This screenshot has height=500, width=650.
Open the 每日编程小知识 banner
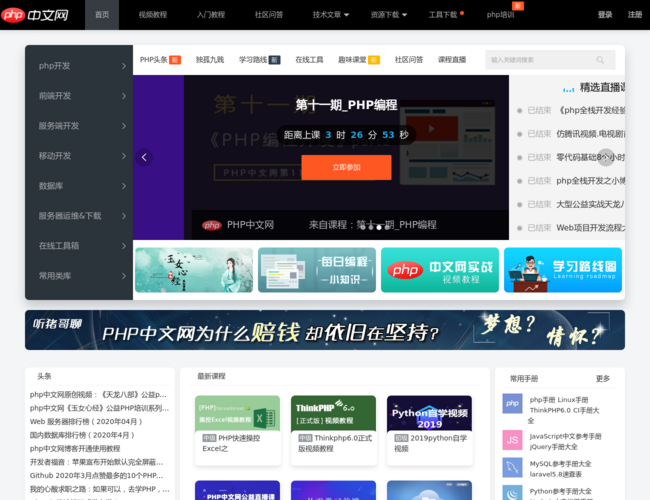[x=317, y=270]
